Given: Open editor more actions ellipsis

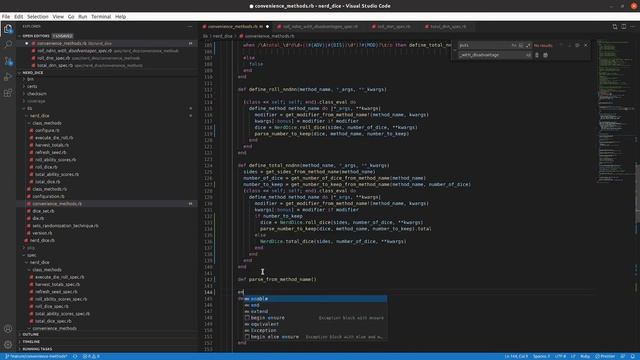Looking at the screenshot, I should click(x=632, y=27).
